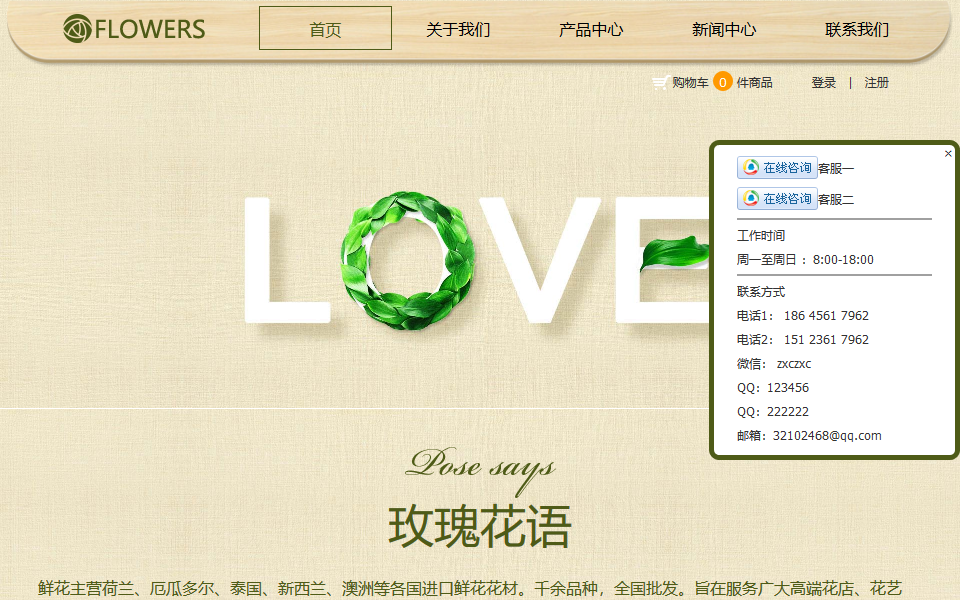The image size is (960, 600).
Task: Click the email address 32102468@qq.com
Action: point(827,436)
